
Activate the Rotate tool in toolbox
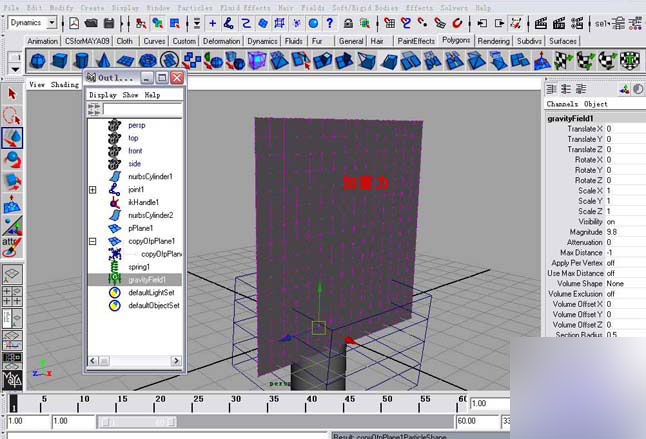tap(12, 159)
